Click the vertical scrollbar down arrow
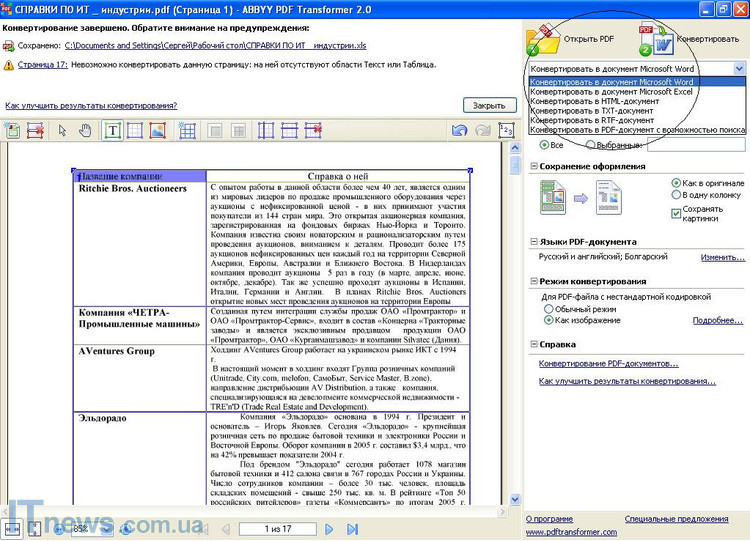 (515, 499)
